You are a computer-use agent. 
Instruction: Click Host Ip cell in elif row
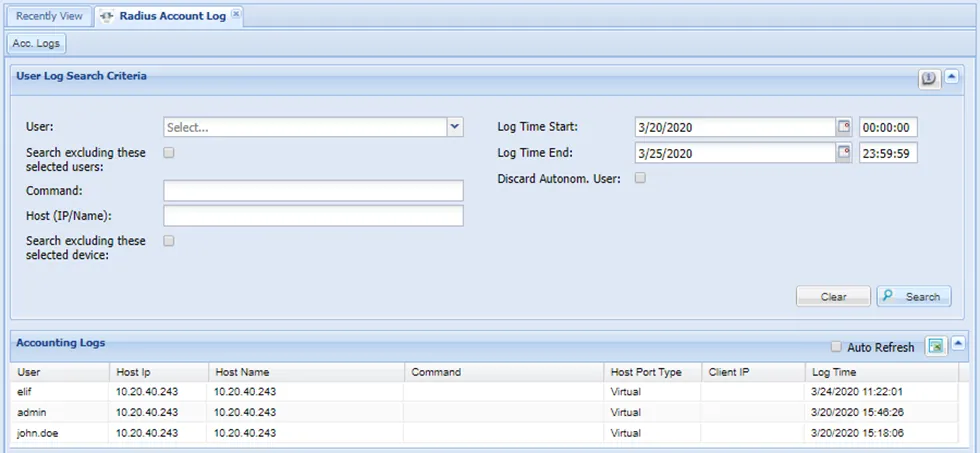[x=159, y=392]
